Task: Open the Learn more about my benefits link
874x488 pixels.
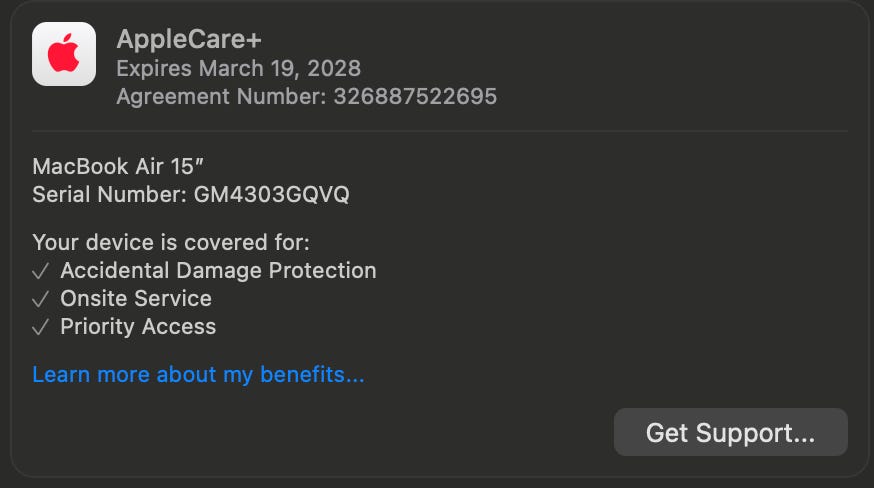Action: [x=198, y=375]
